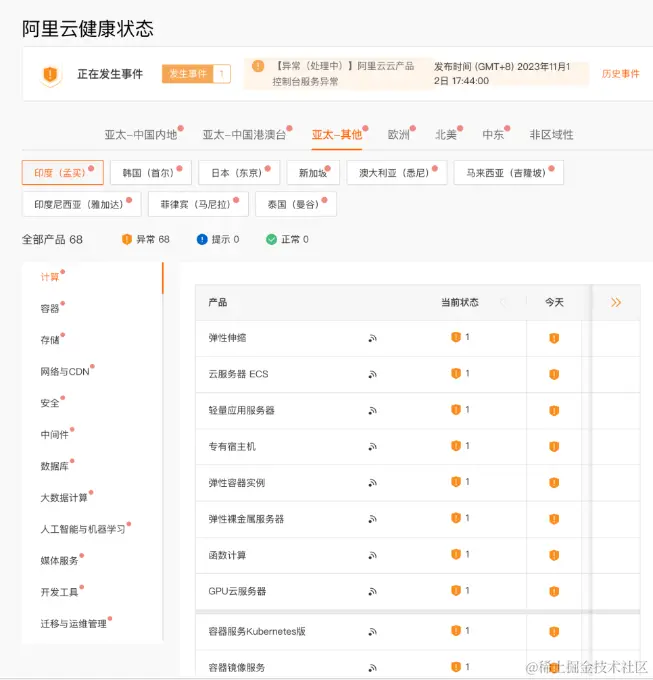Open the 中东 region tab
The image size is (653, 680).
493,135
